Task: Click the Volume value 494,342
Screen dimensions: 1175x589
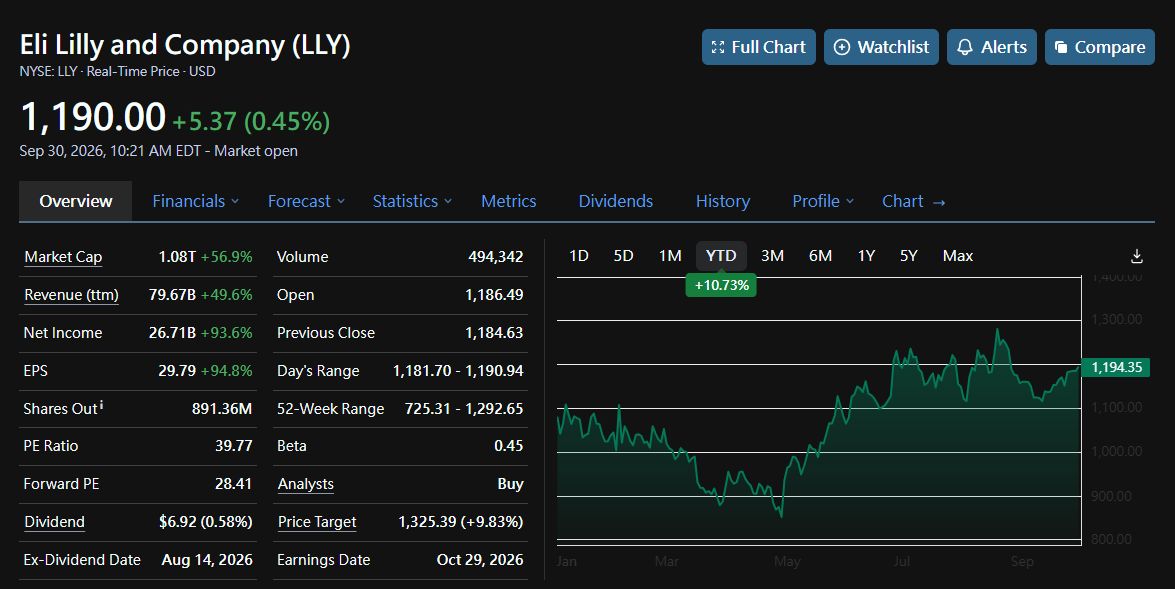Action: point(495,257)
